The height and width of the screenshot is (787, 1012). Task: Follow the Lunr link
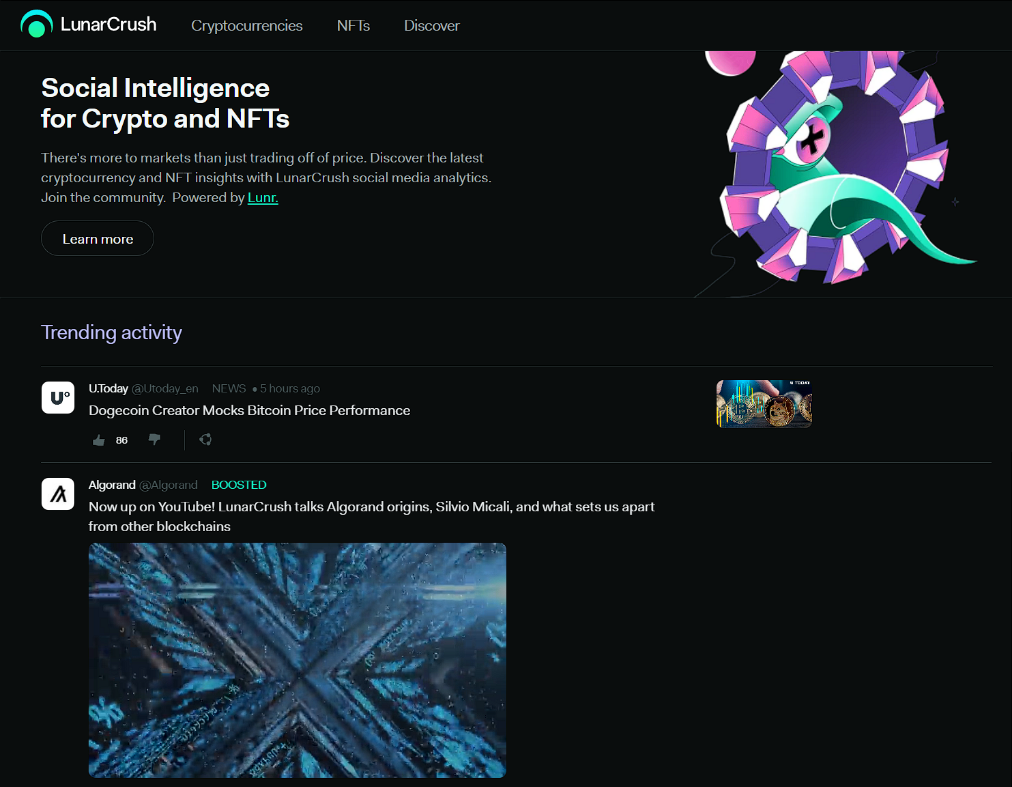coord(263,198)
